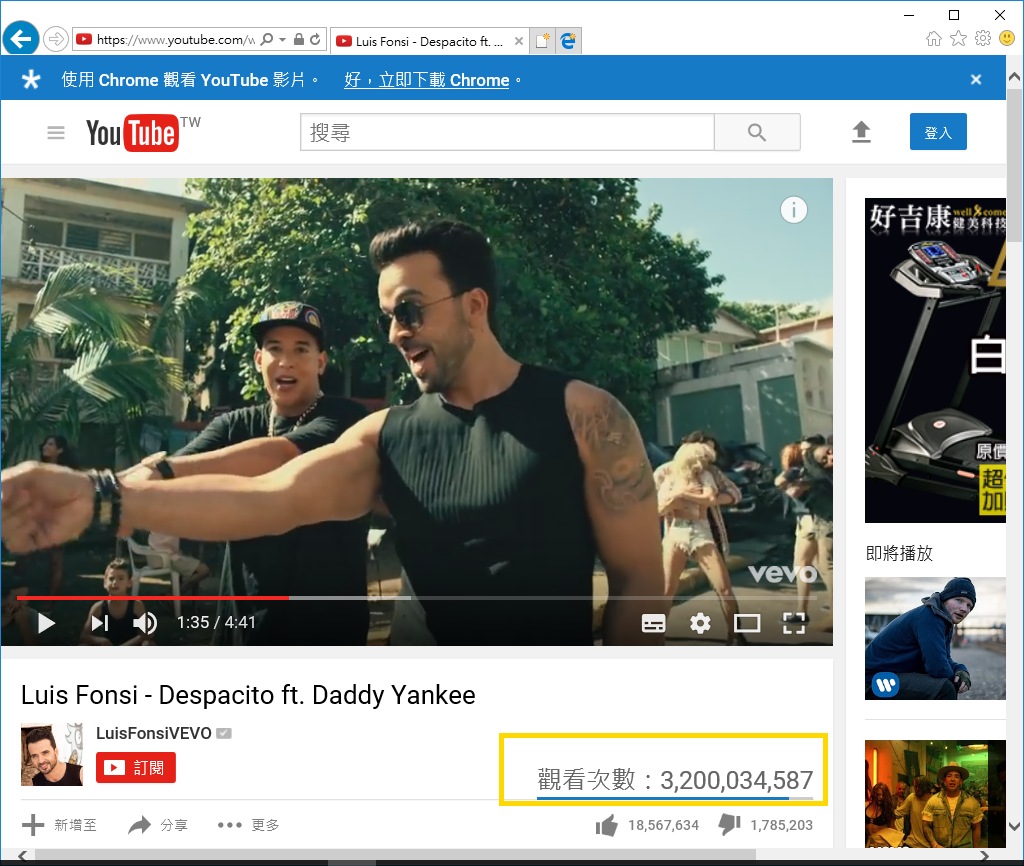Click the address bar search magnifier icon
Screen dimensions: 1024x866
[267, 40]
